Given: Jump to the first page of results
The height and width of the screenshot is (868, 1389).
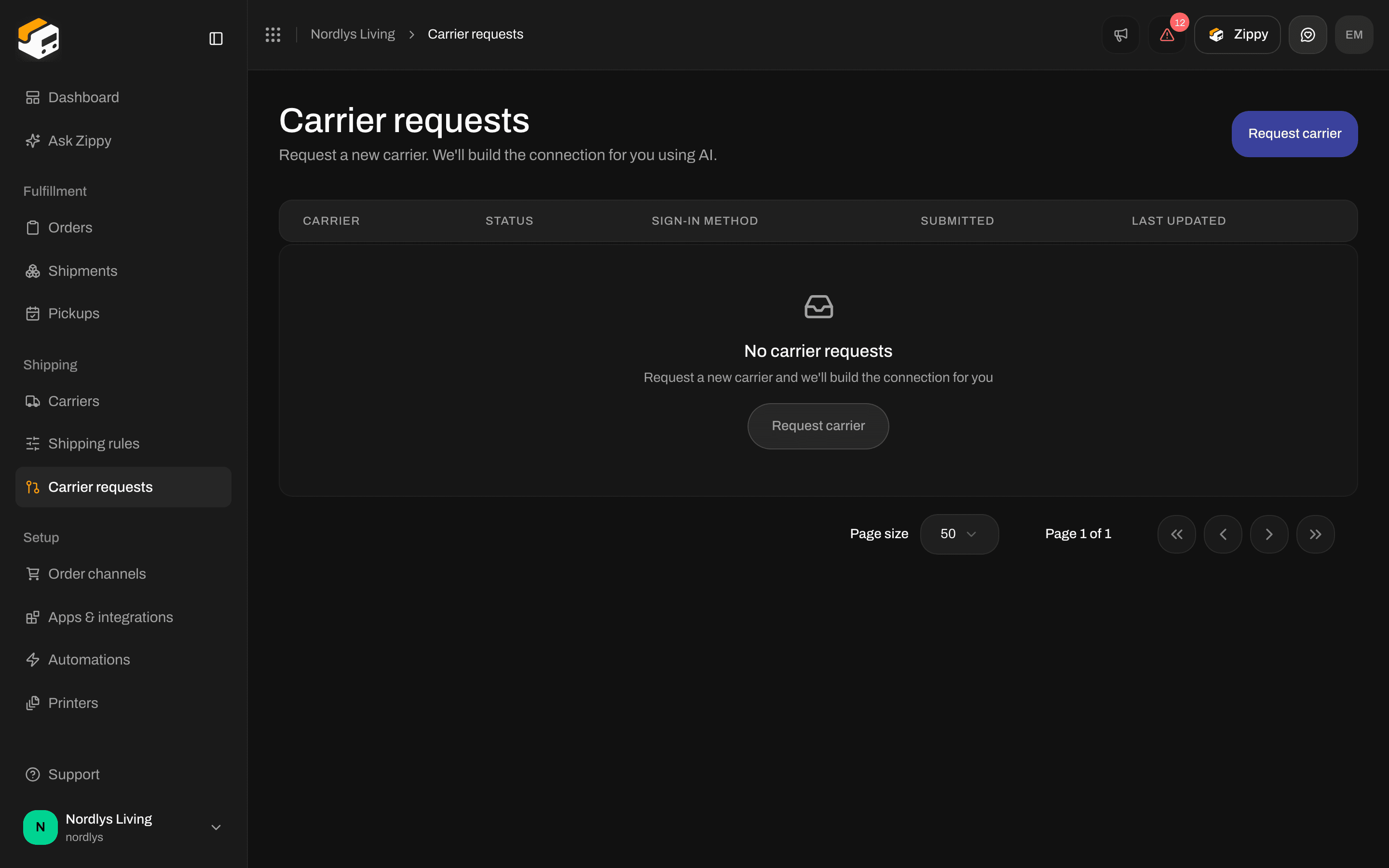Looking at the screenshot, I should [x=1177, y=534].
